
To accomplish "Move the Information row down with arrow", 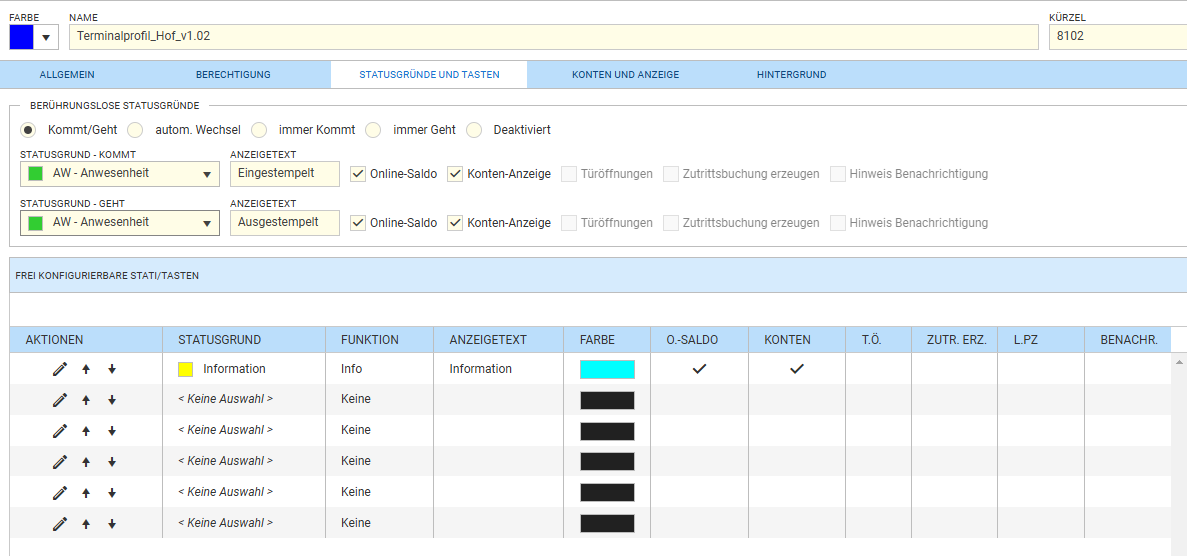I will click(x=112, y=369).
